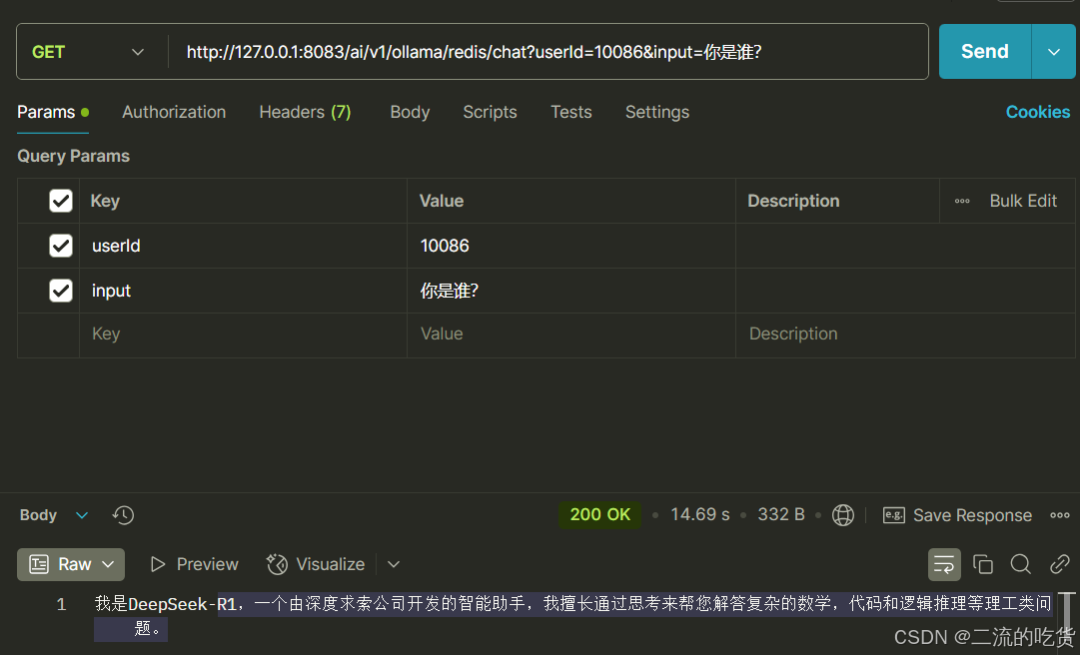Open the Raw format dropdown
This screenshot has height=655, width=1080.
click(71, 564)
